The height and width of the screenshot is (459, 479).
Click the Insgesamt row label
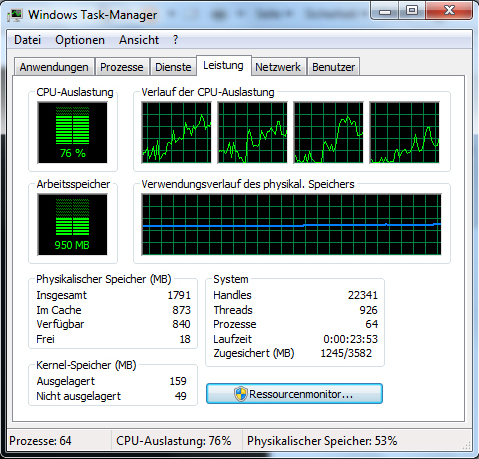tap(61, 295)
